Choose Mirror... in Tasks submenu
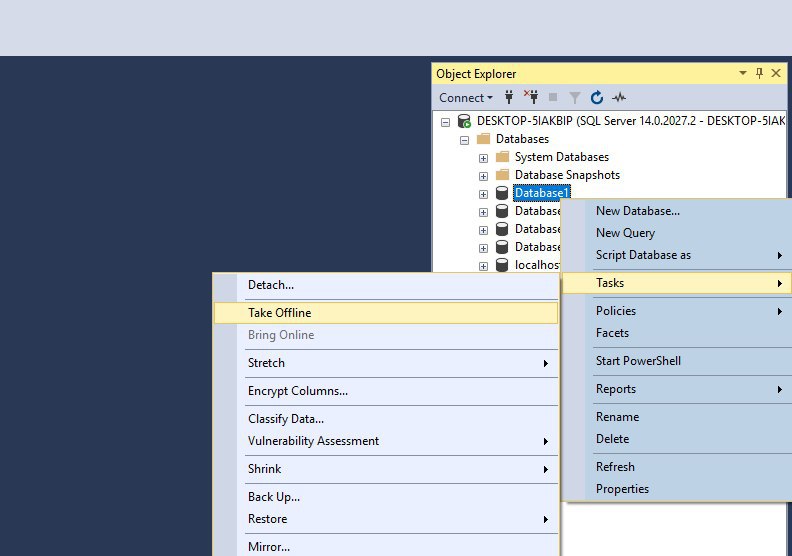 click(386, 546)
